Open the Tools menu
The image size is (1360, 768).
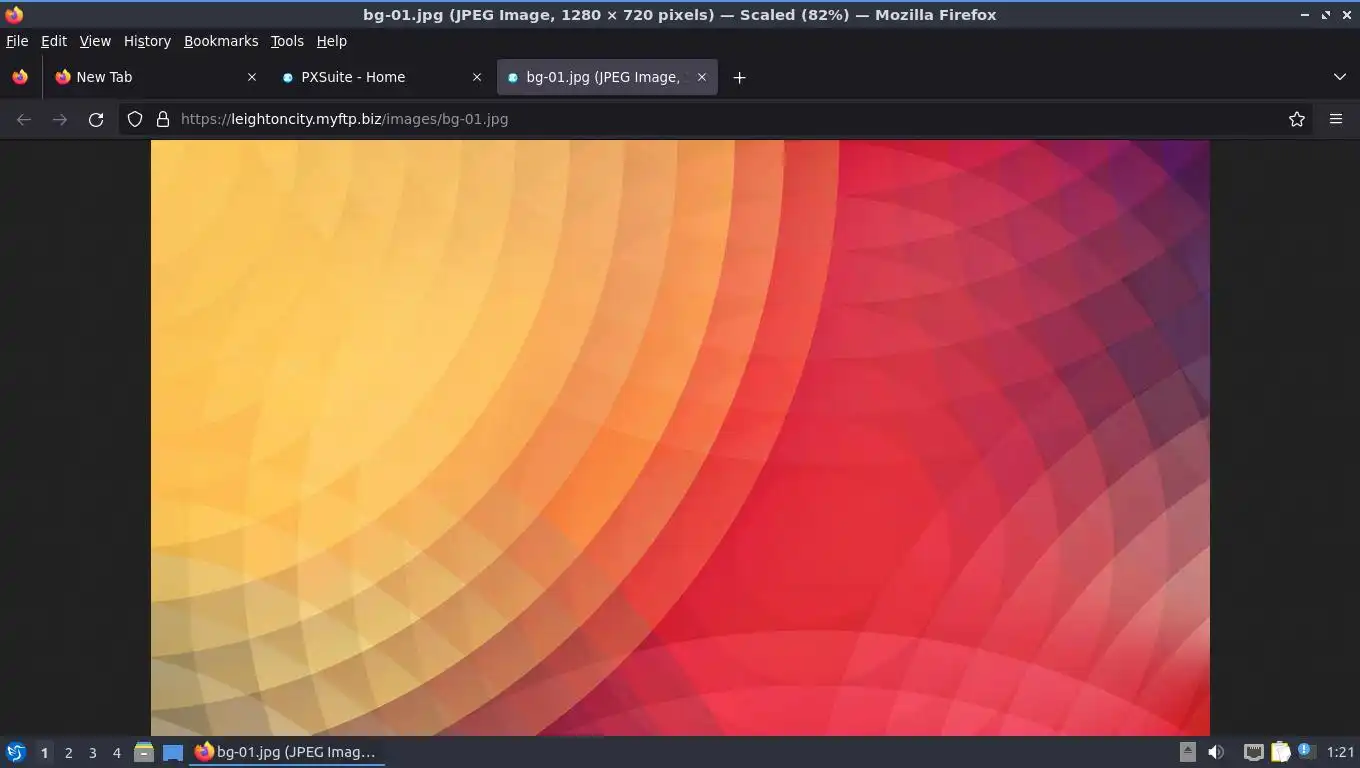(287, 41)
